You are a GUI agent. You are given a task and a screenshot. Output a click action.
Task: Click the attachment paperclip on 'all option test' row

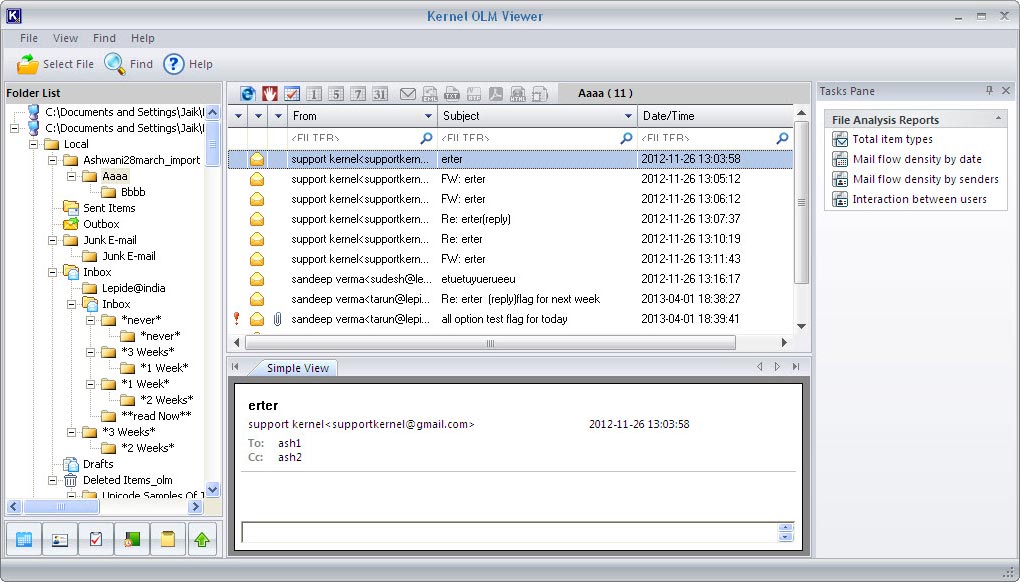pos(277,319)
